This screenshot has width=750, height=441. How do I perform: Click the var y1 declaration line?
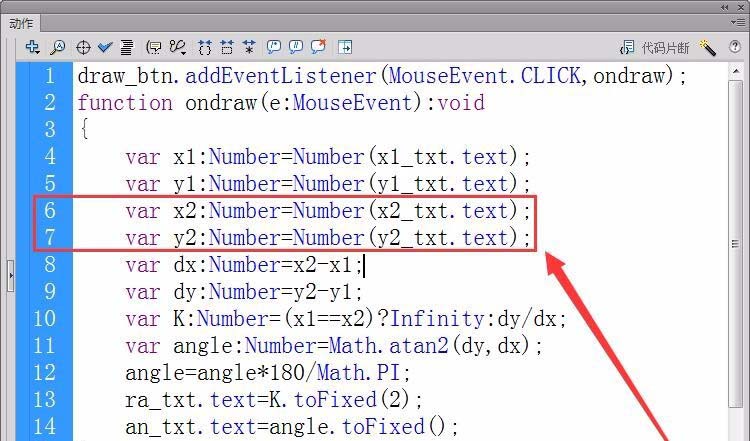click(328, 184)
